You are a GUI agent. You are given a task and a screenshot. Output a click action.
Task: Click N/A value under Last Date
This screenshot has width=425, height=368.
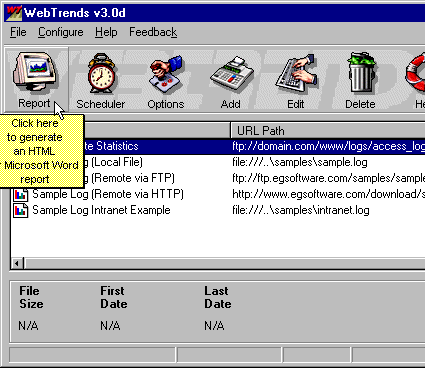[x=214, y=325]
